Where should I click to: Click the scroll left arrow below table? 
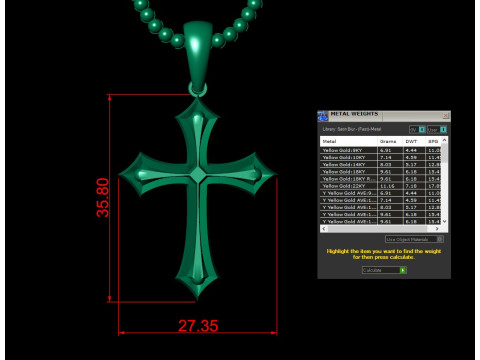[x=324, y=229]
